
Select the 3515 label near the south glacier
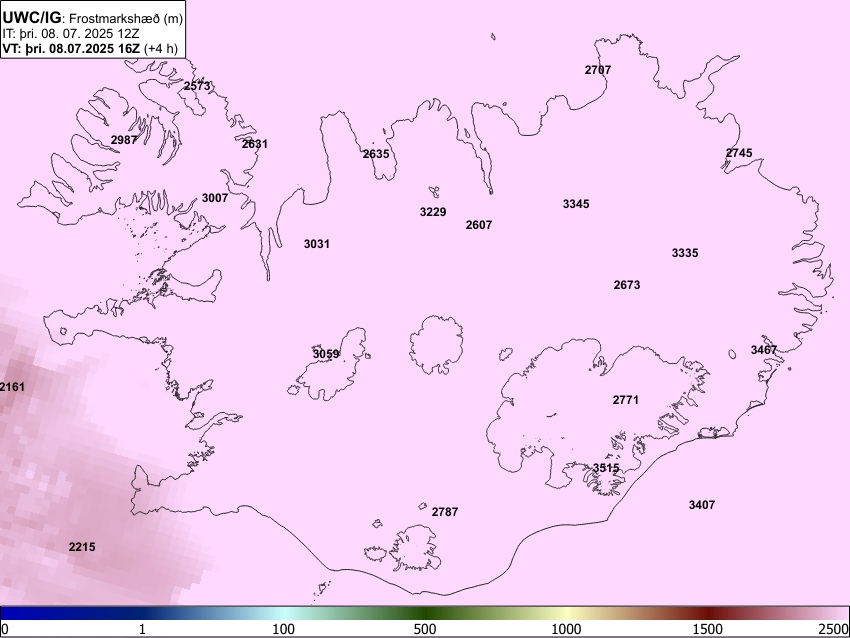[x=606, y=468]
